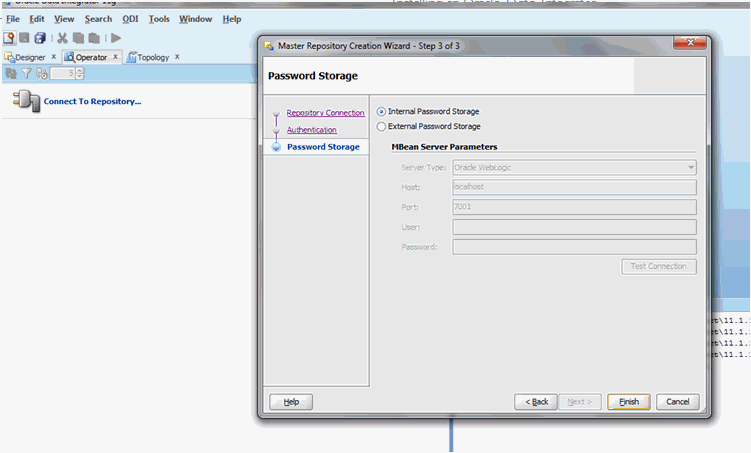Click the Cancel button

click(678, 402)
